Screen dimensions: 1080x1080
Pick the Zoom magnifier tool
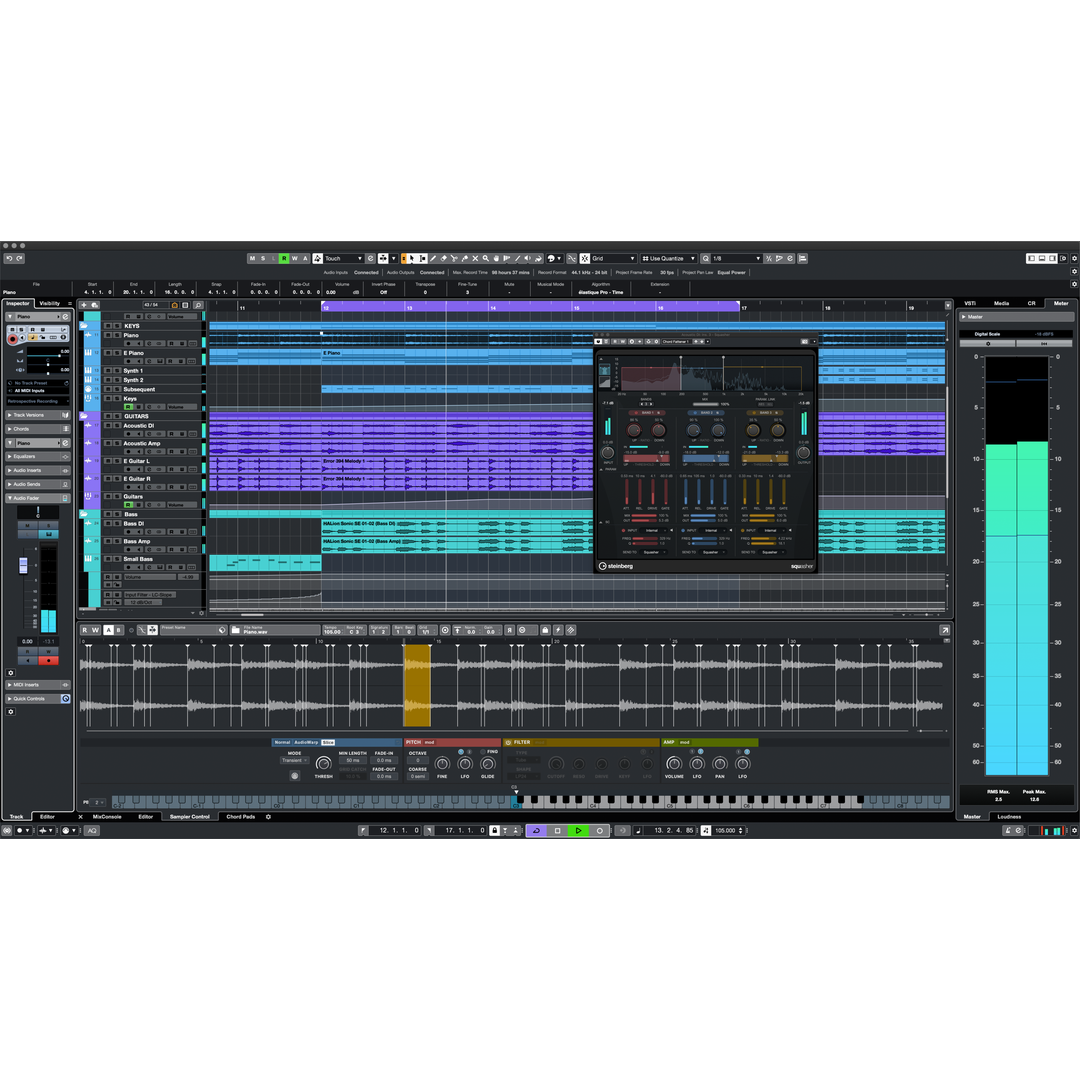pos(486,258)
